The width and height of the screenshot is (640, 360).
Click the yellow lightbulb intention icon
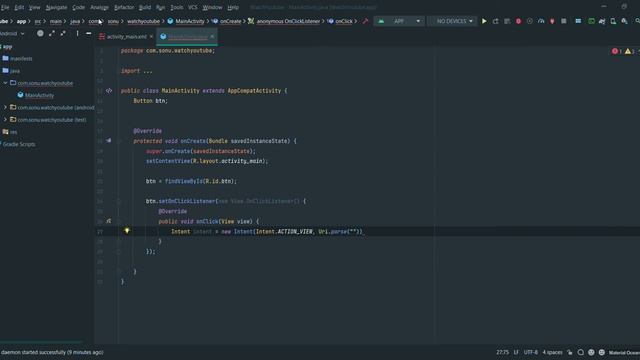127,231
